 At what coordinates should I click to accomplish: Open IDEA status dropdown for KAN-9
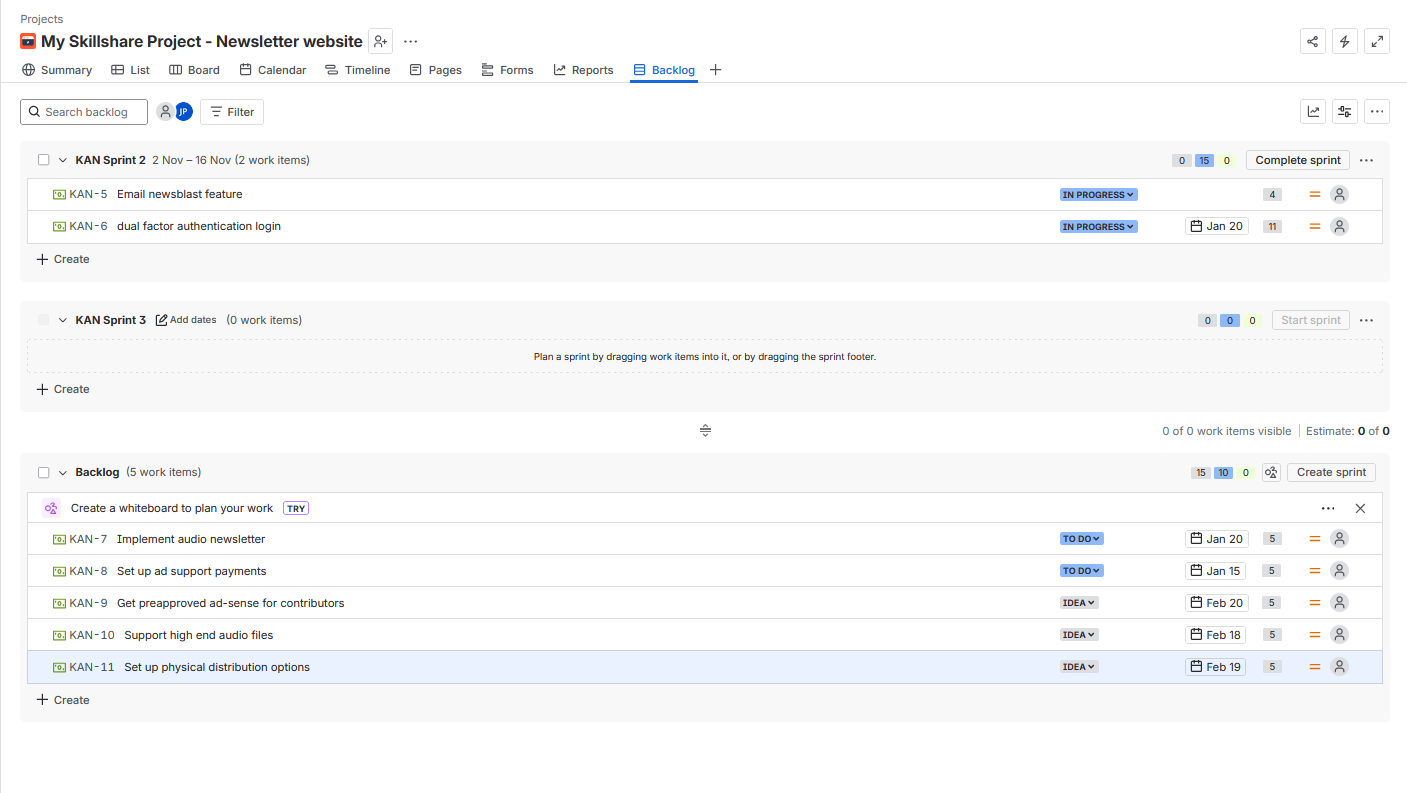(1079, 603)
